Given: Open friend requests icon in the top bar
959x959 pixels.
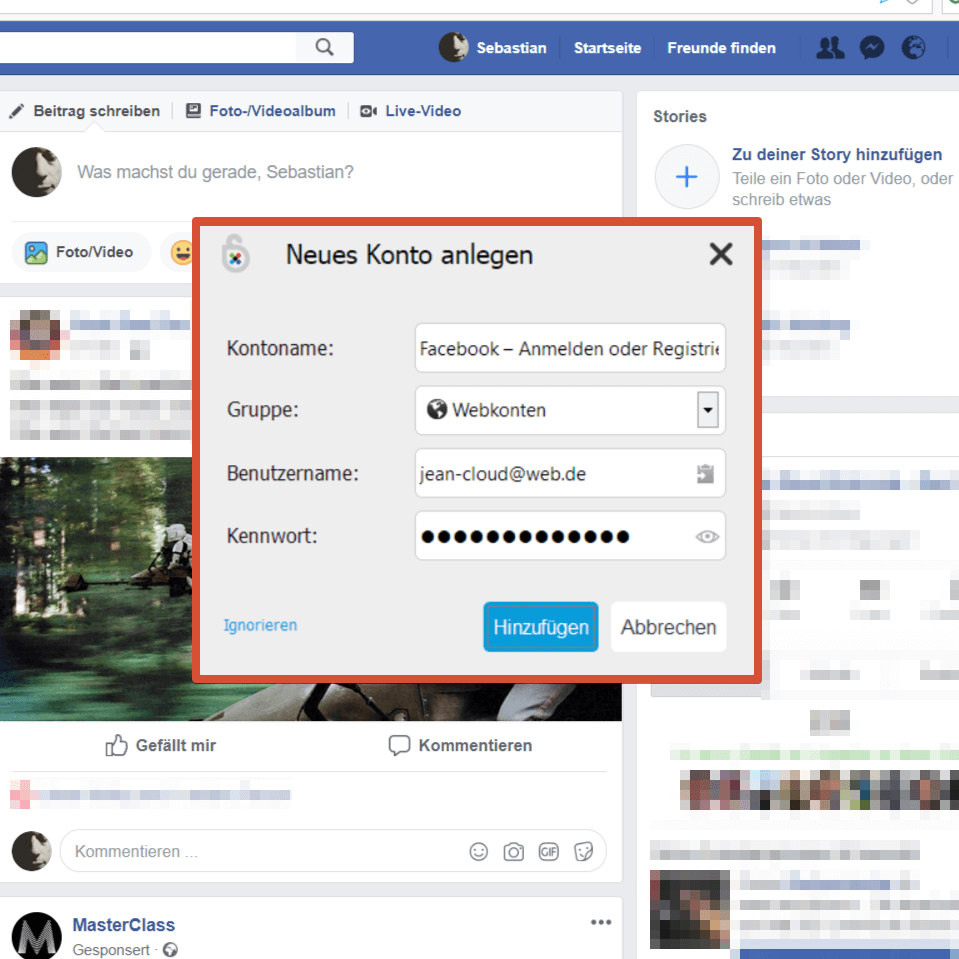Looking at the screenshot, I should click(830, 48).
